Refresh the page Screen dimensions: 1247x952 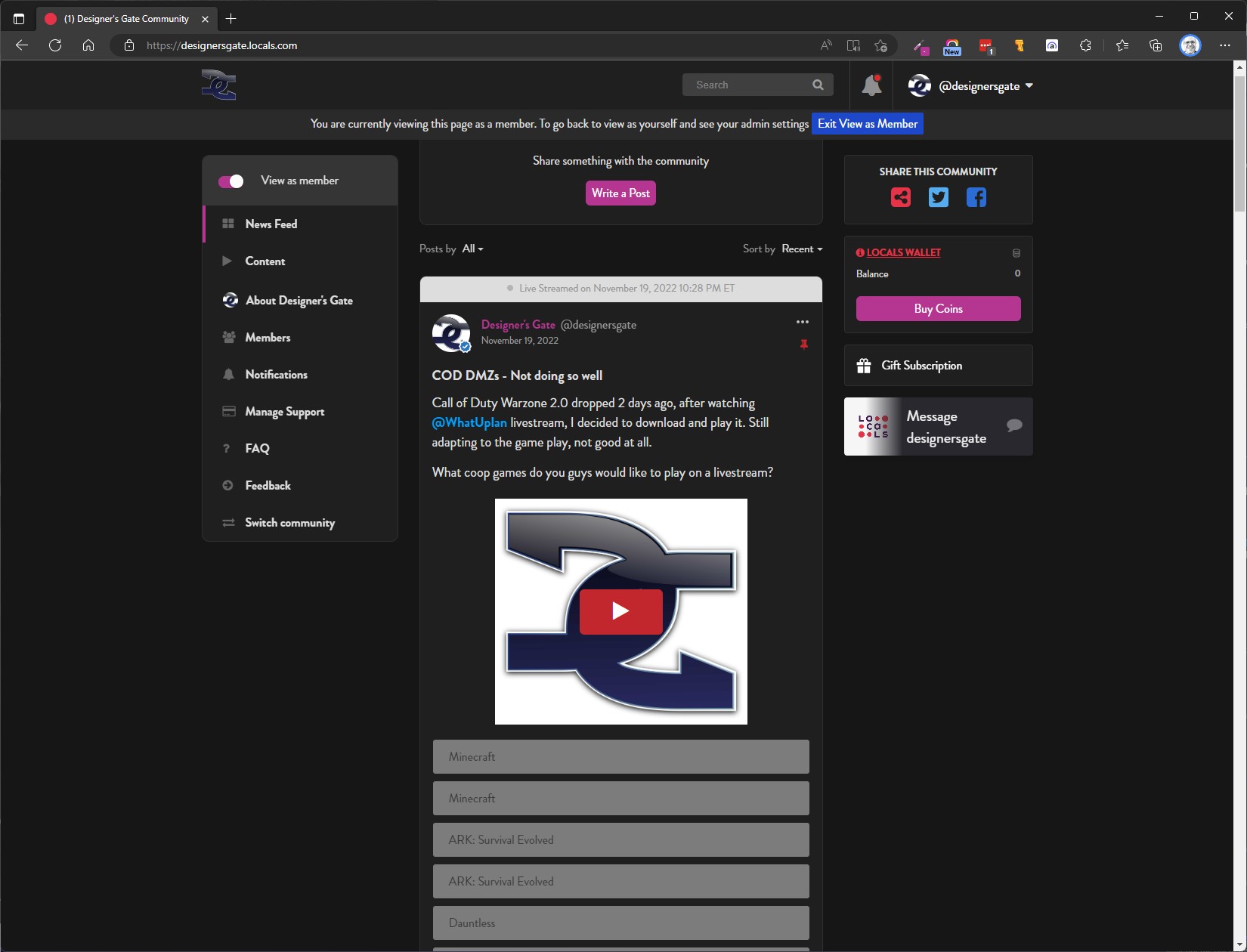click(55, 45)
